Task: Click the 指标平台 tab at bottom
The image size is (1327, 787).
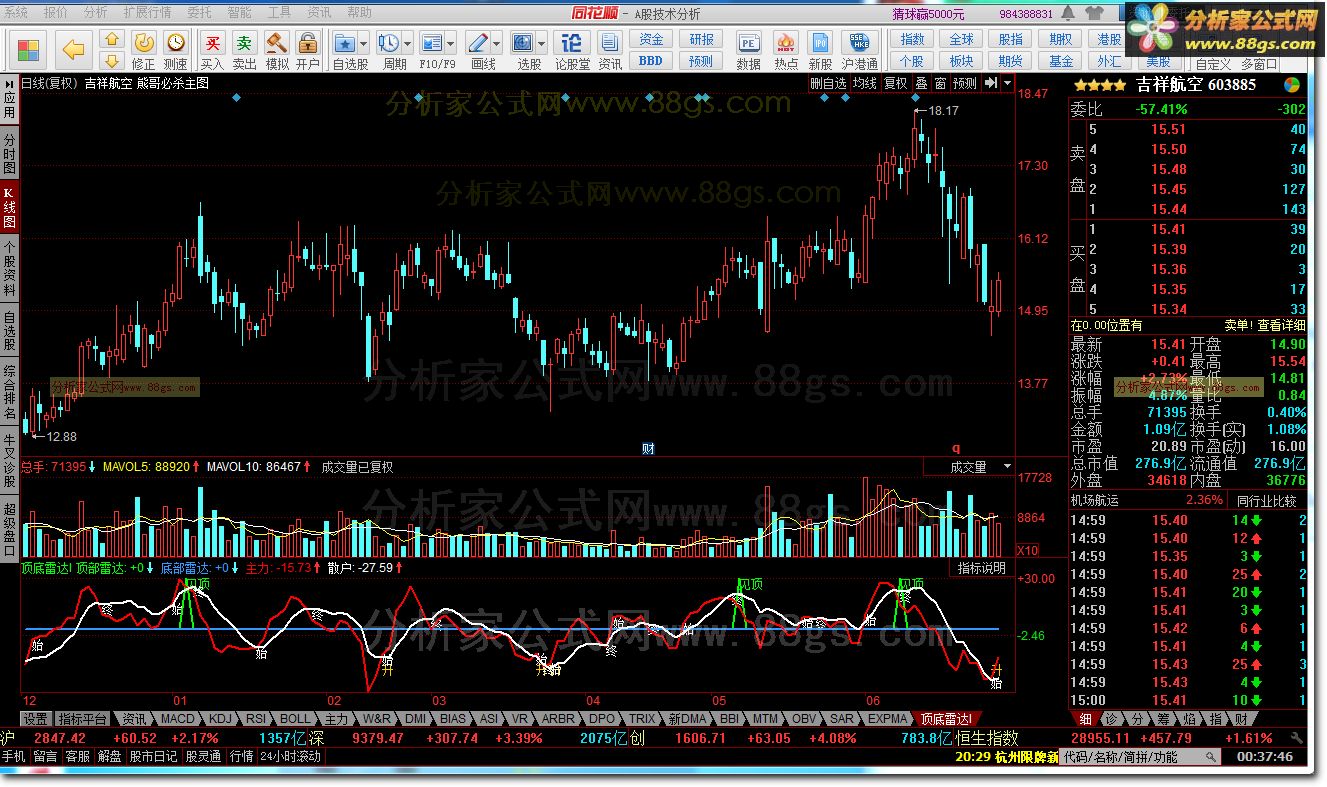Action: 82,719
